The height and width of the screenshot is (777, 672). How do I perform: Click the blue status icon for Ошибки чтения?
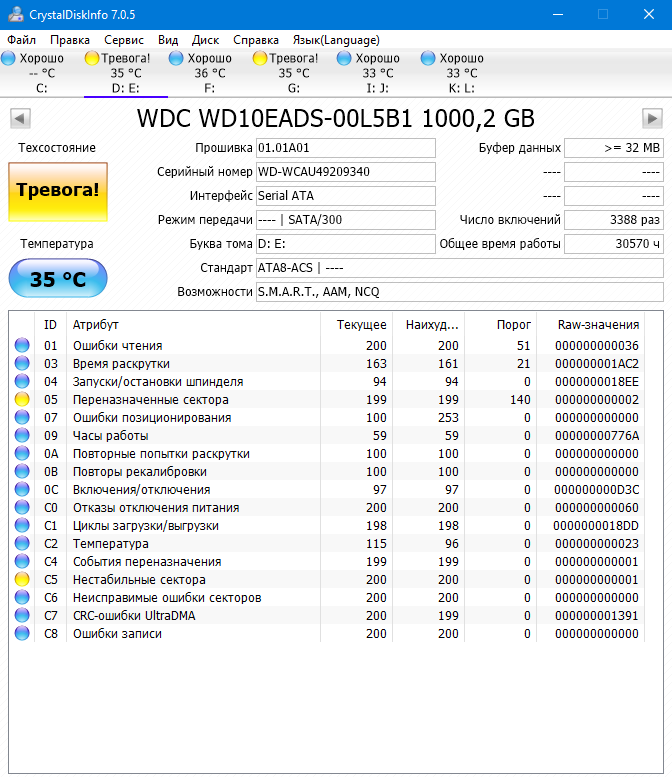[x=22, y=345]
